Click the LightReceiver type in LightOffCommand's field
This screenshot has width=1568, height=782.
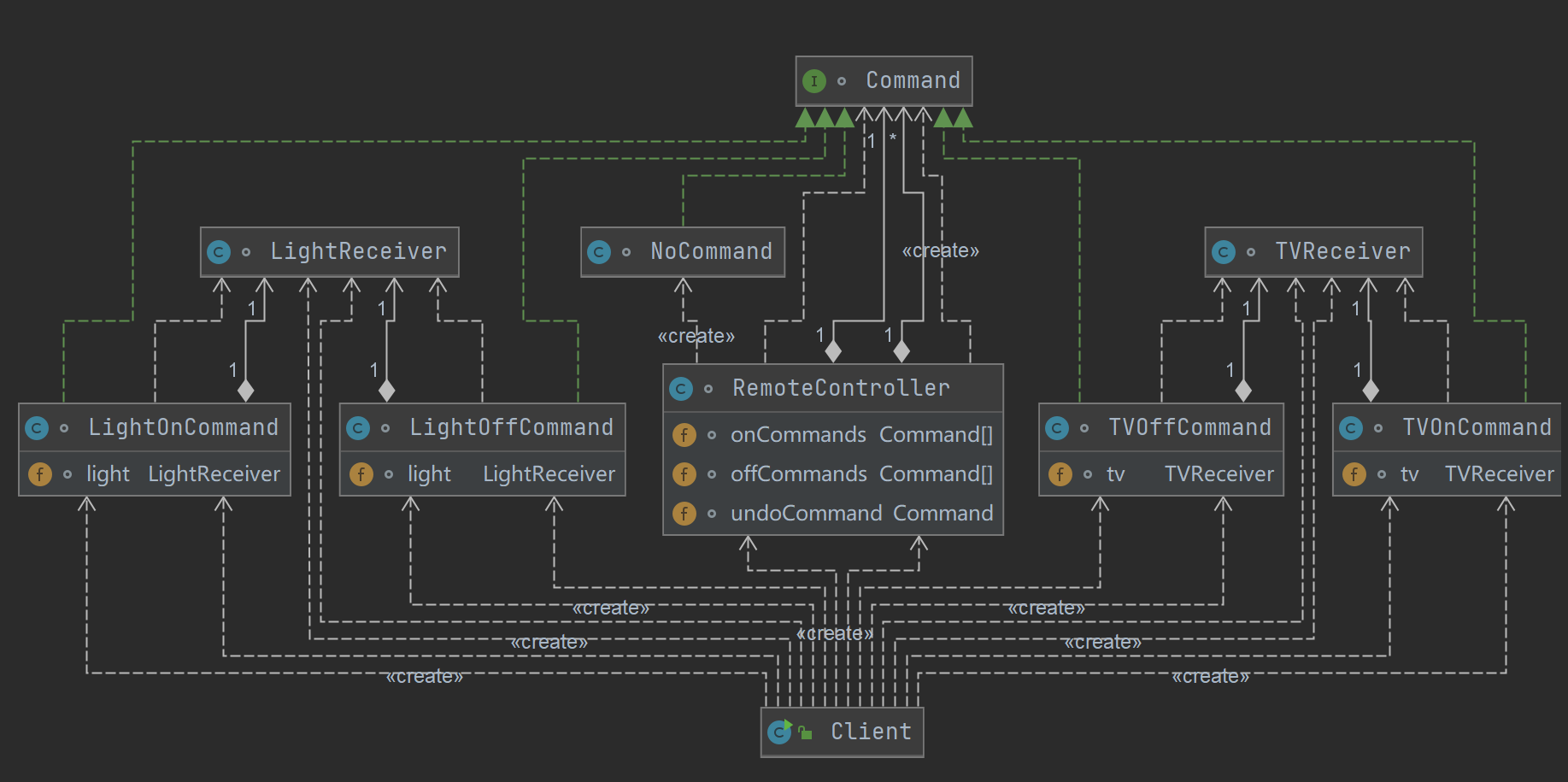[549, 474]
